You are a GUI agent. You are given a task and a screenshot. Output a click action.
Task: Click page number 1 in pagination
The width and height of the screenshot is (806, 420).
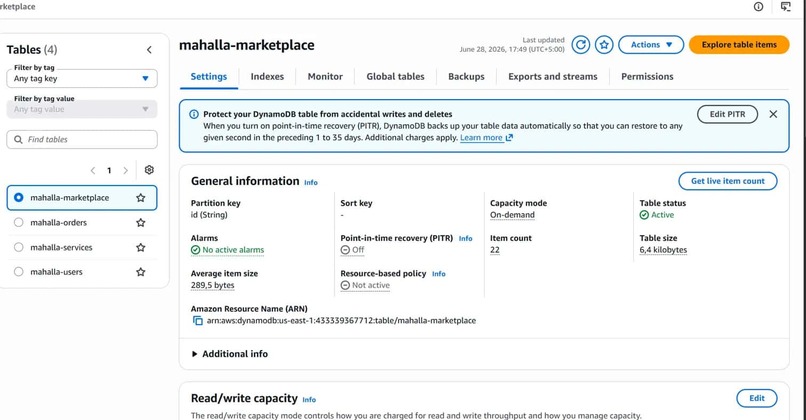tap(109, 170)
